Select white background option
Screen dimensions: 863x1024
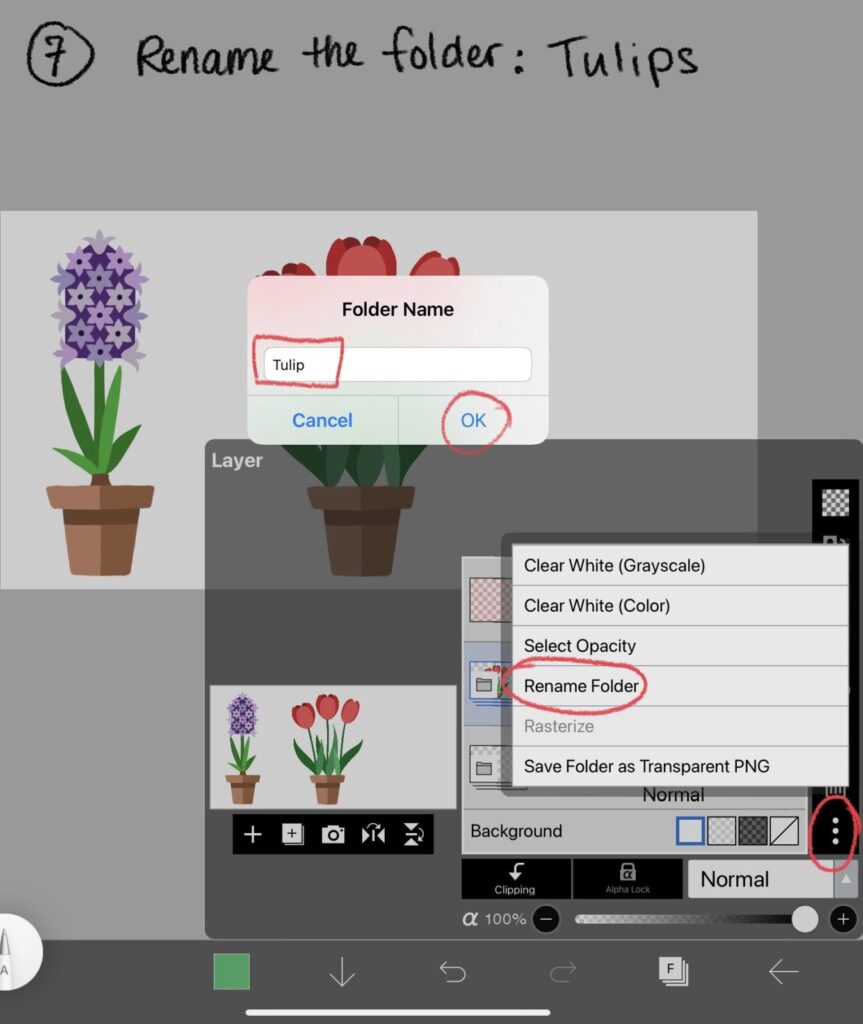690,831
